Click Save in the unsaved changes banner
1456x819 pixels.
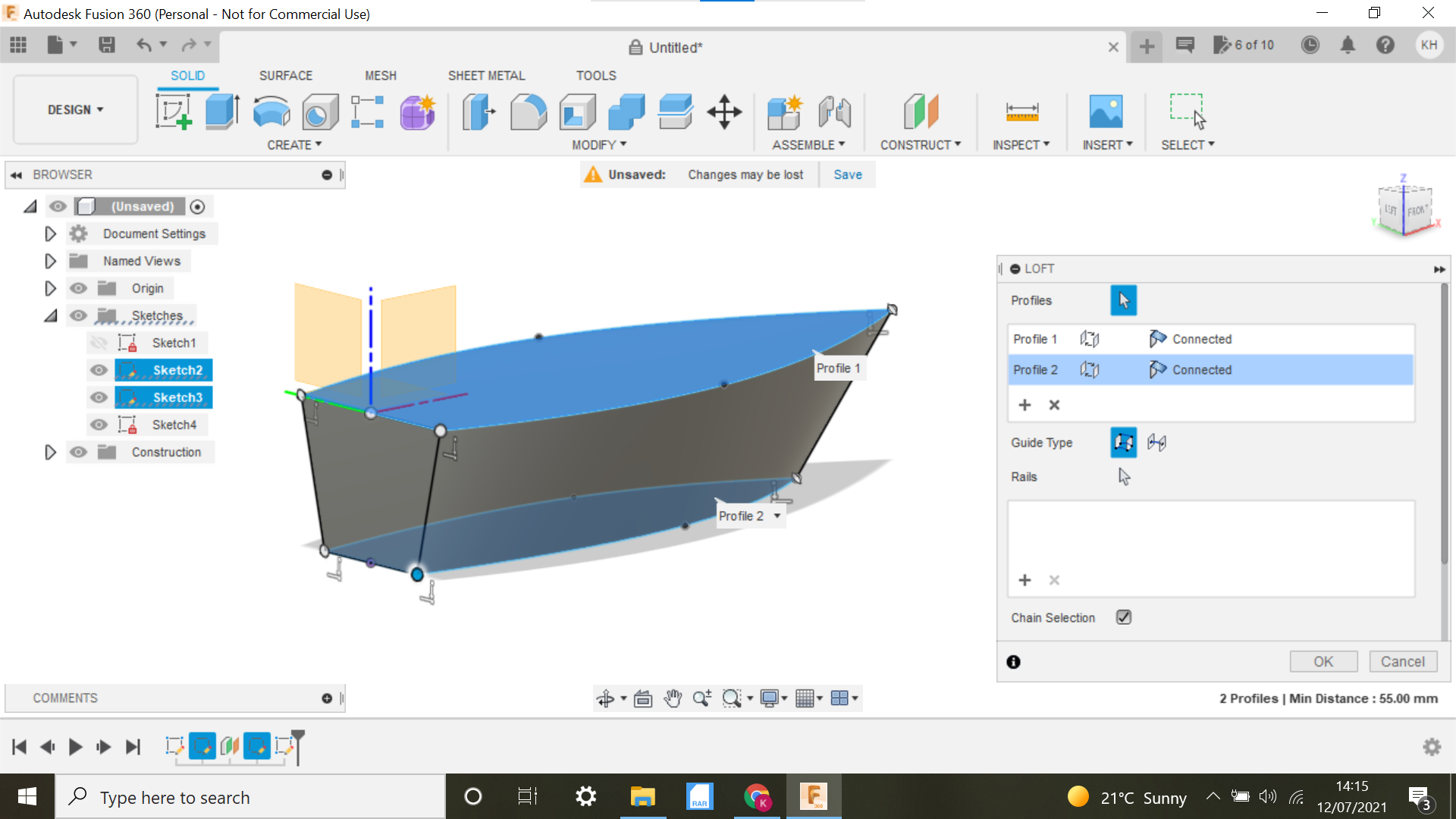coord(847,174)
